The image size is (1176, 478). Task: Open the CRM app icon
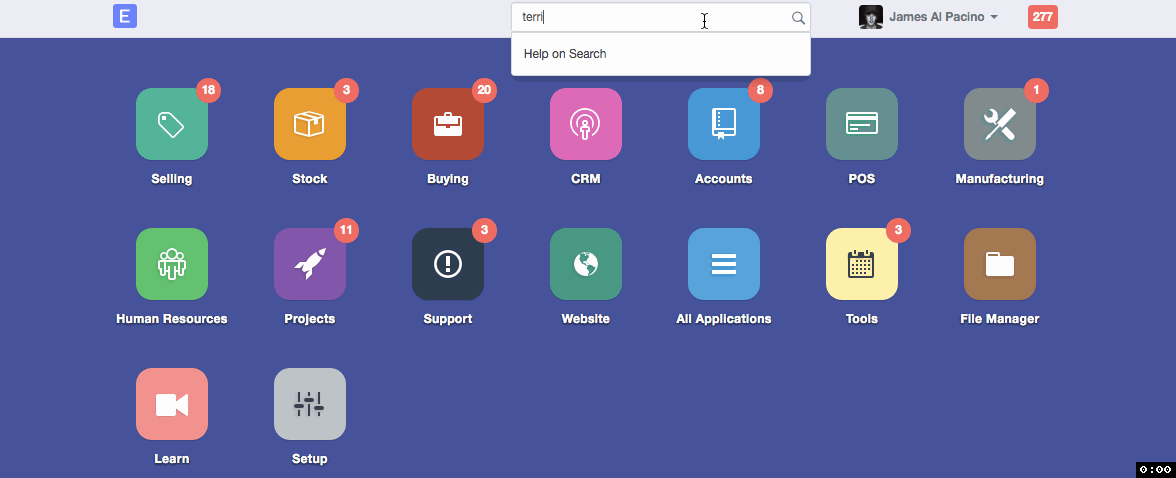point(586,124)
